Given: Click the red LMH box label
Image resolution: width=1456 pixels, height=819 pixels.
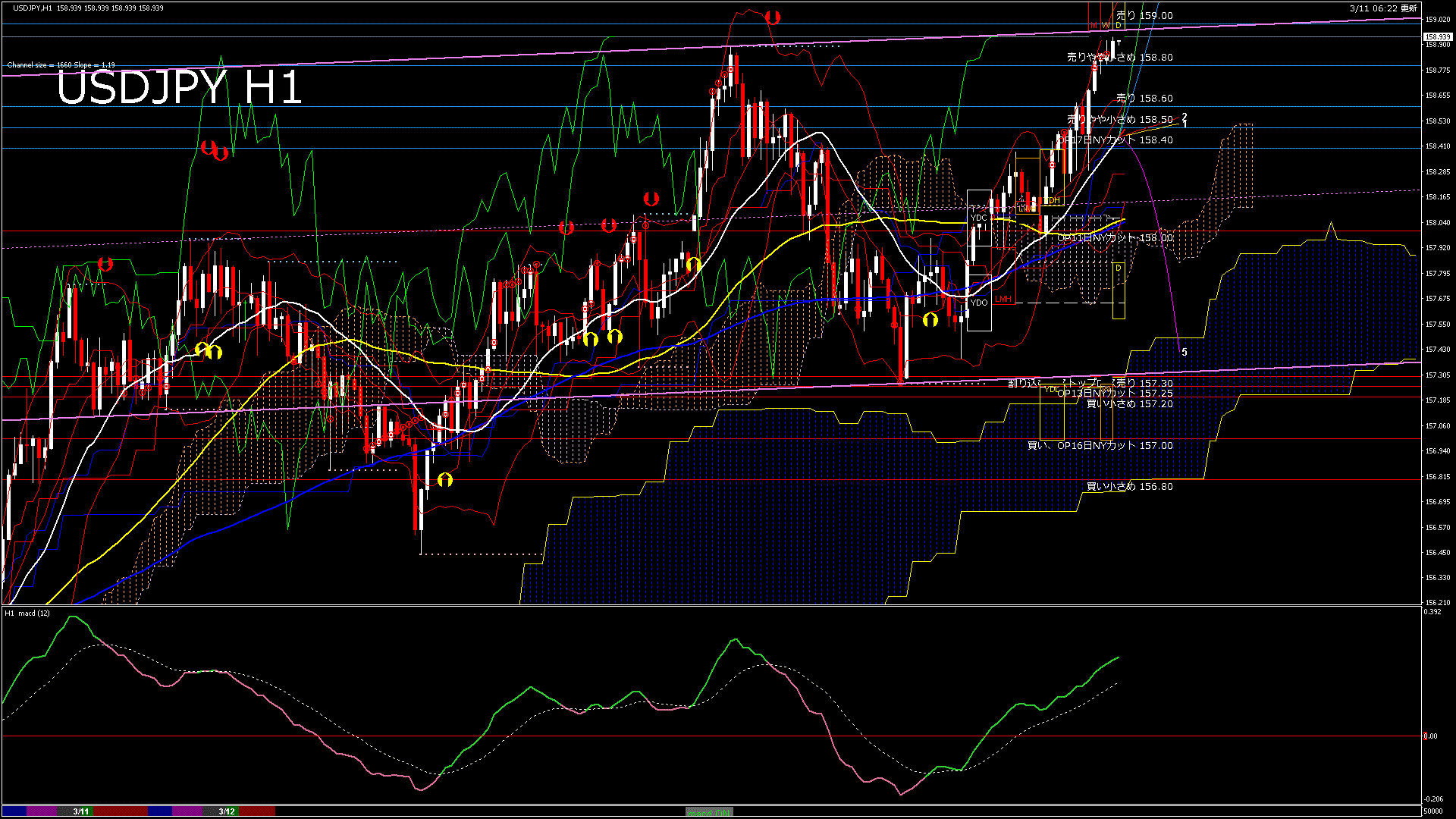Looking at the screenshot, I should point(1003,300).
